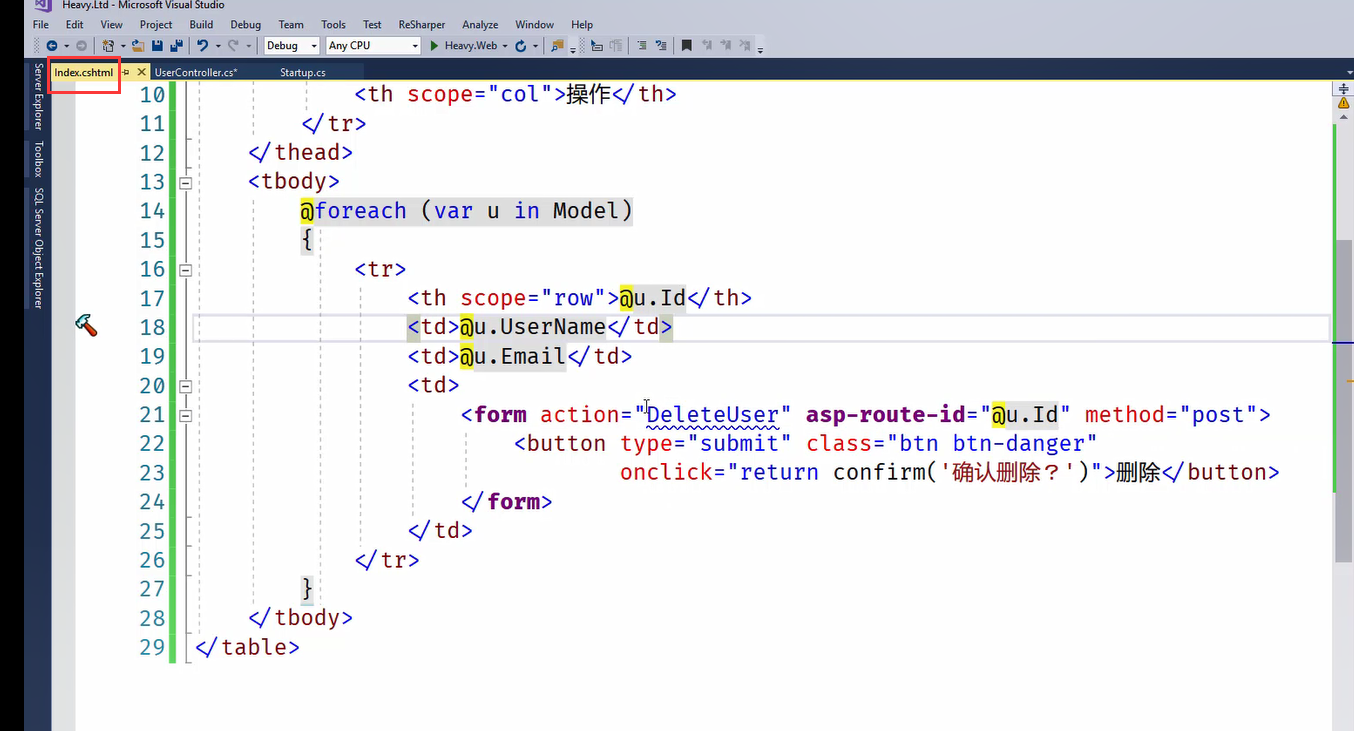Open the Edit menu

pyautogui.click(x=75, y=24)
